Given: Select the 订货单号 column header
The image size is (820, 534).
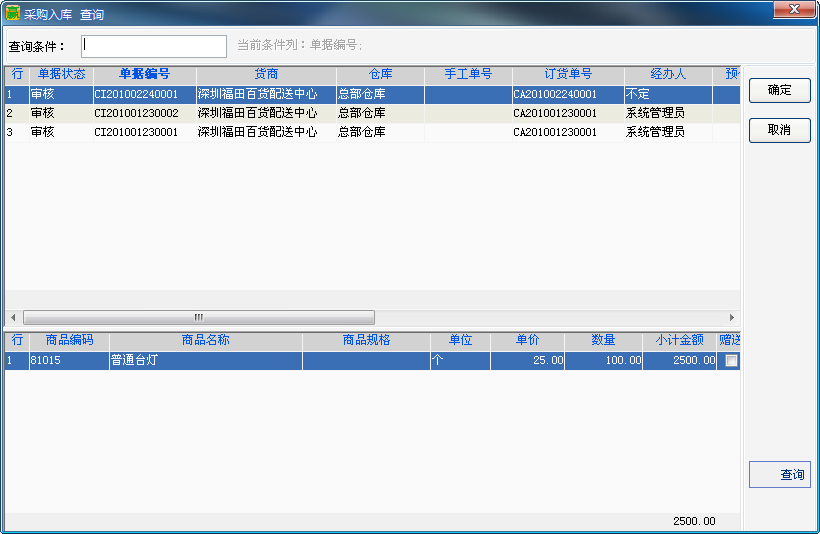Looking at the screenshot, I should pyautogui.click(x=568, y=74).
